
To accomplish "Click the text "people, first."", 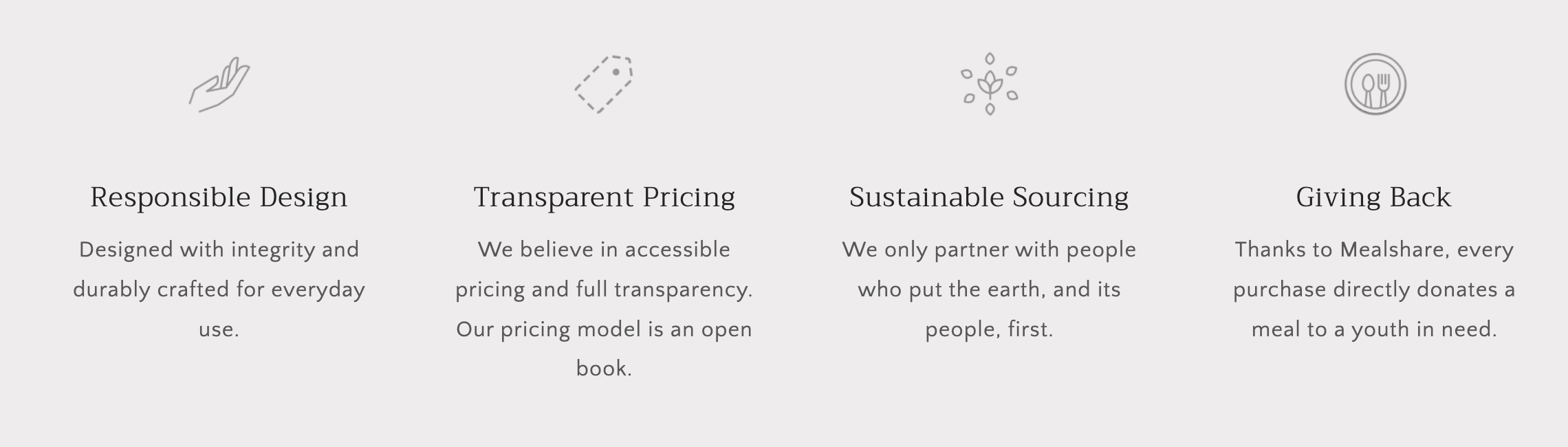I will point(989,329).
